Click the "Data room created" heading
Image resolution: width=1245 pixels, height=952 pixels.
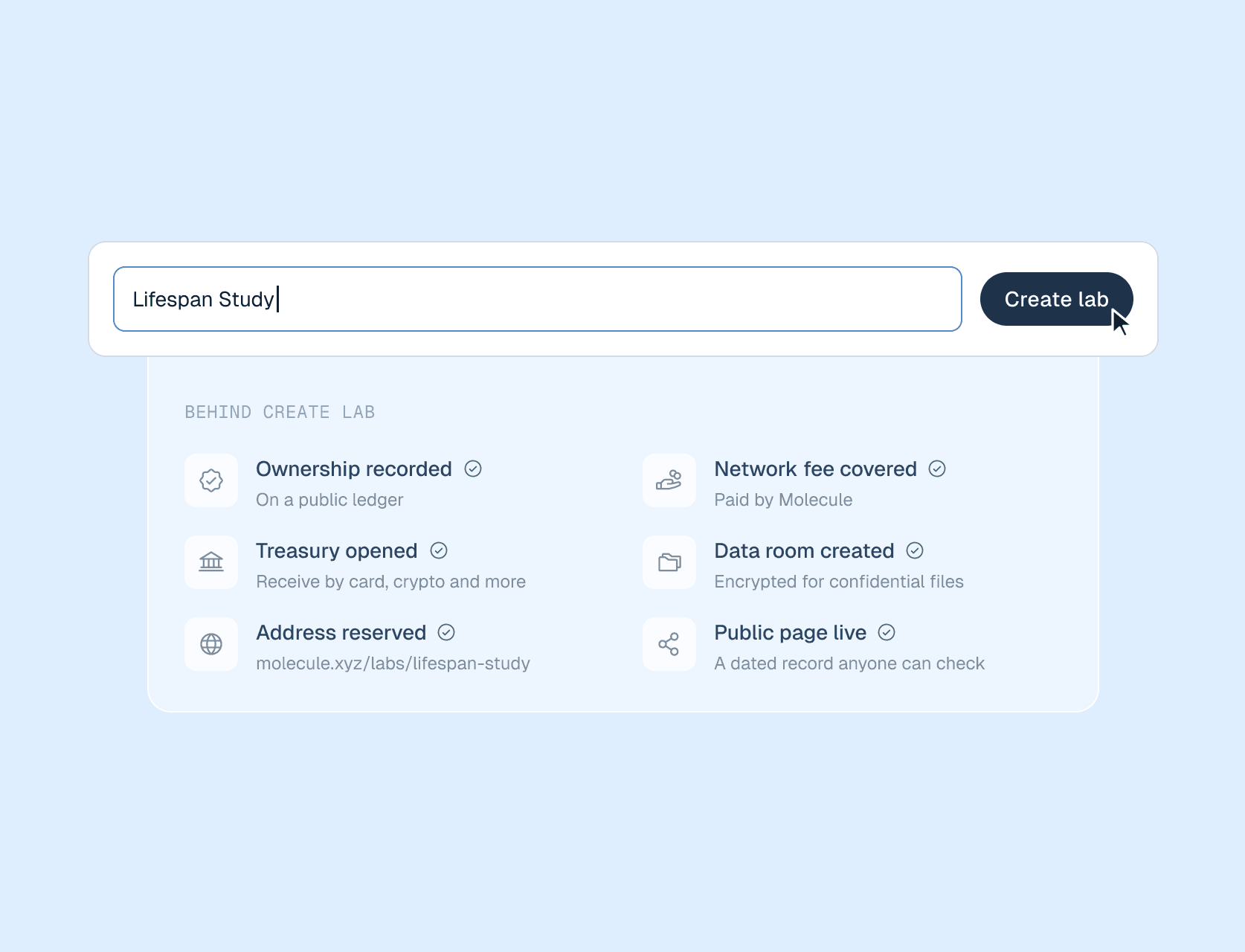click(x=804, y=550)
